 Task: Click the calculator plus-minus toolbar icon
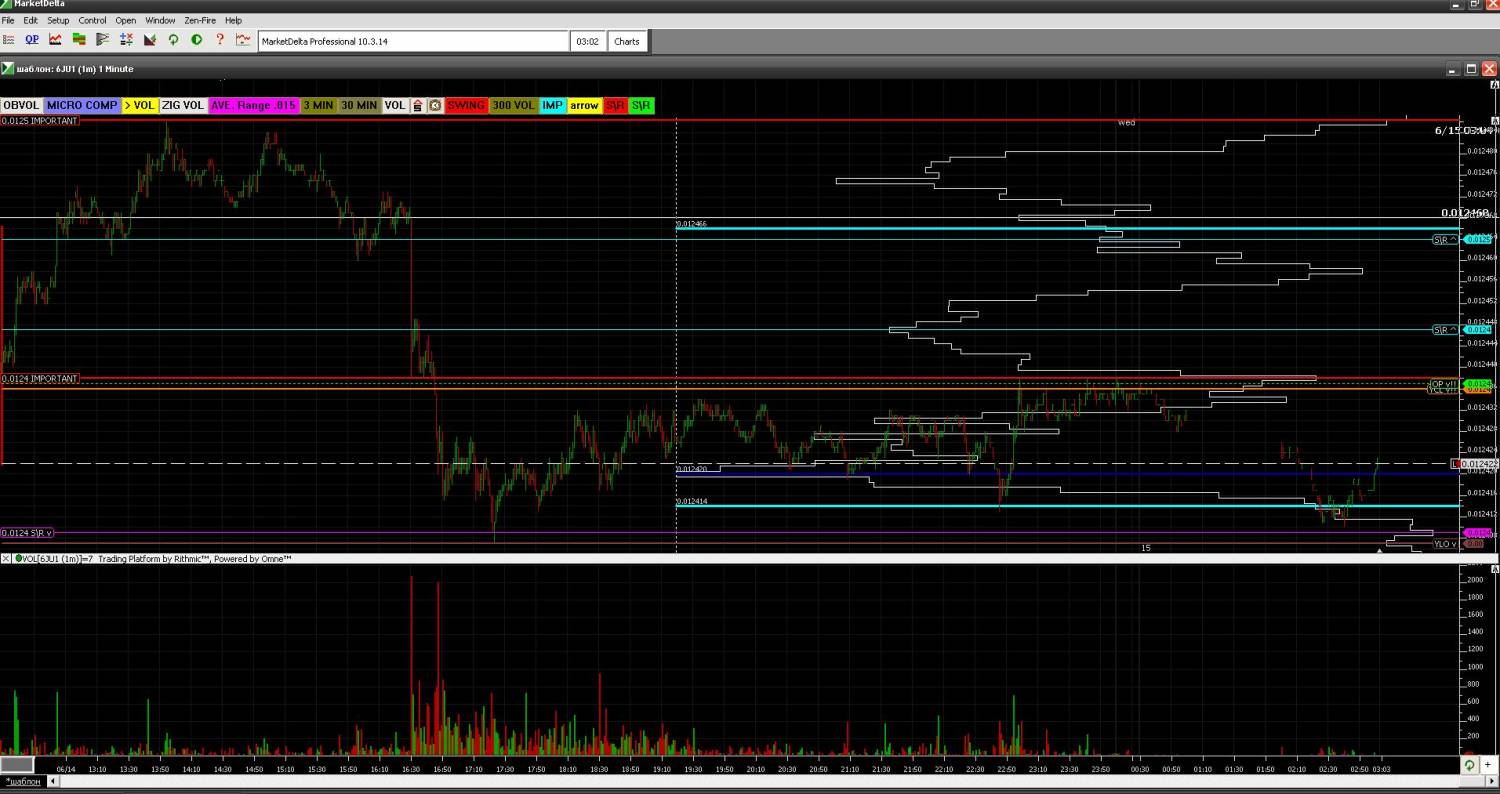click(x=126, y=40)
